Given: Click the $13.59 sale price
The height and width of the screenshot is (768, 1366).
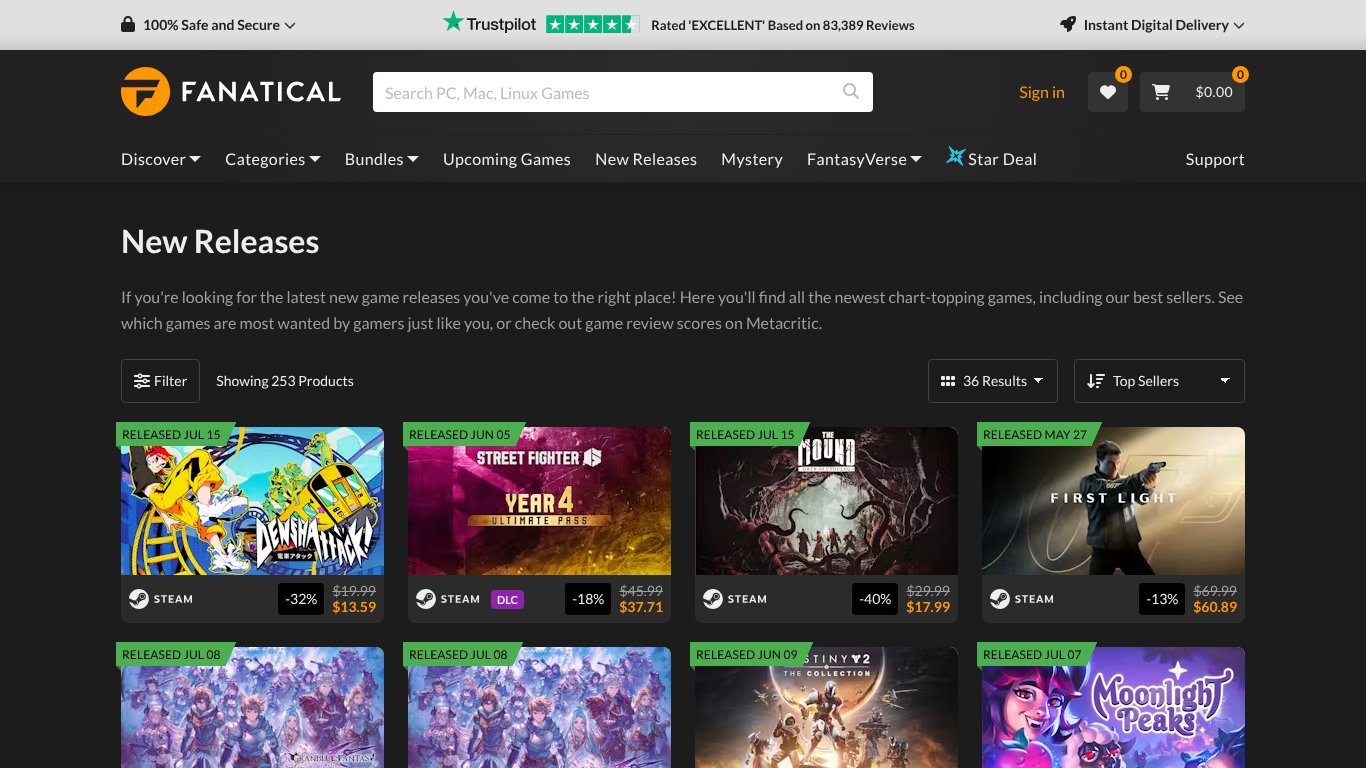Looking at the screenshot, I should point(354,607).
